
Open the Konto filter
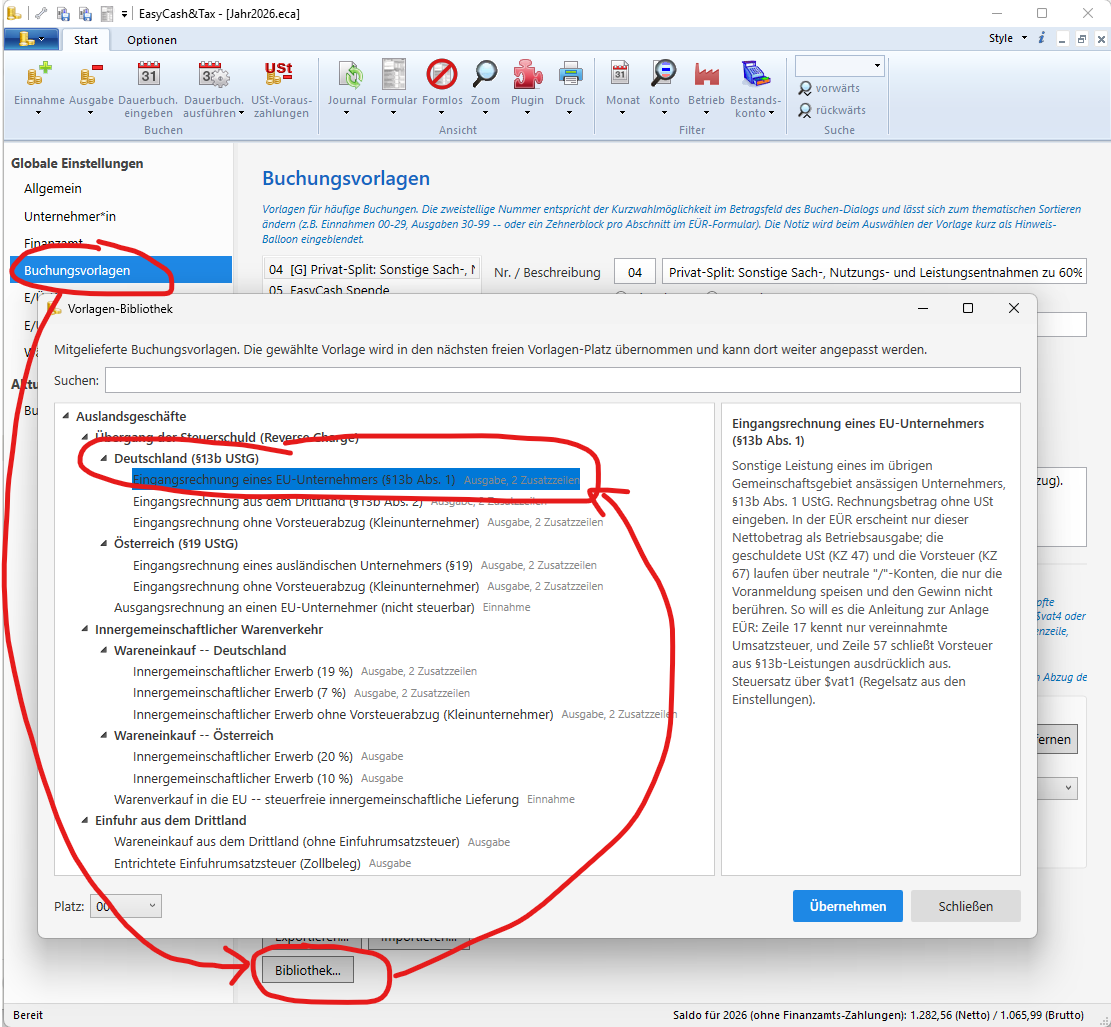point(664,86)
